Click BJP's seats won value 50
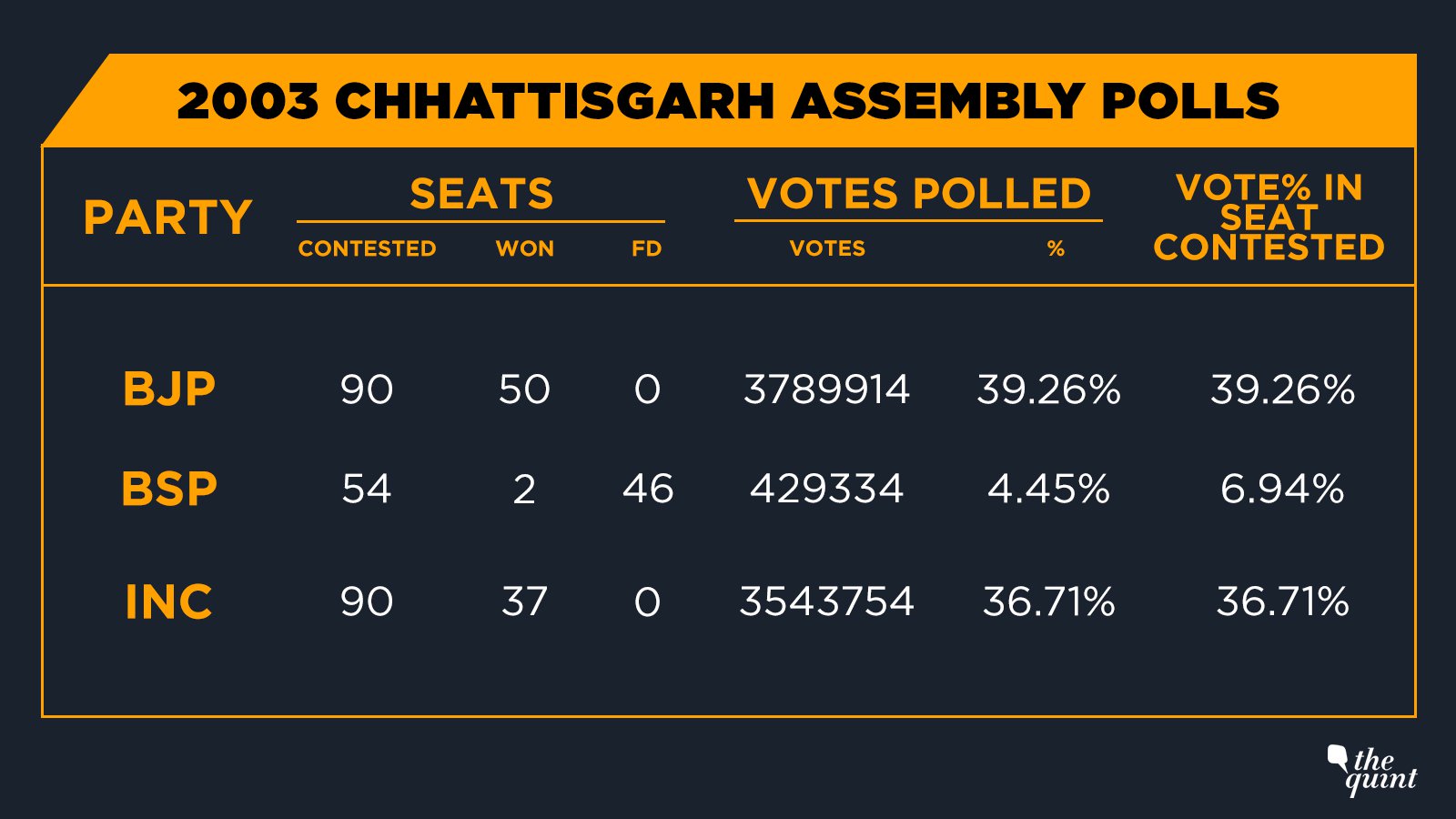Image resolution: width=1456 pixels, height=819 pixels. coord(524,389)
